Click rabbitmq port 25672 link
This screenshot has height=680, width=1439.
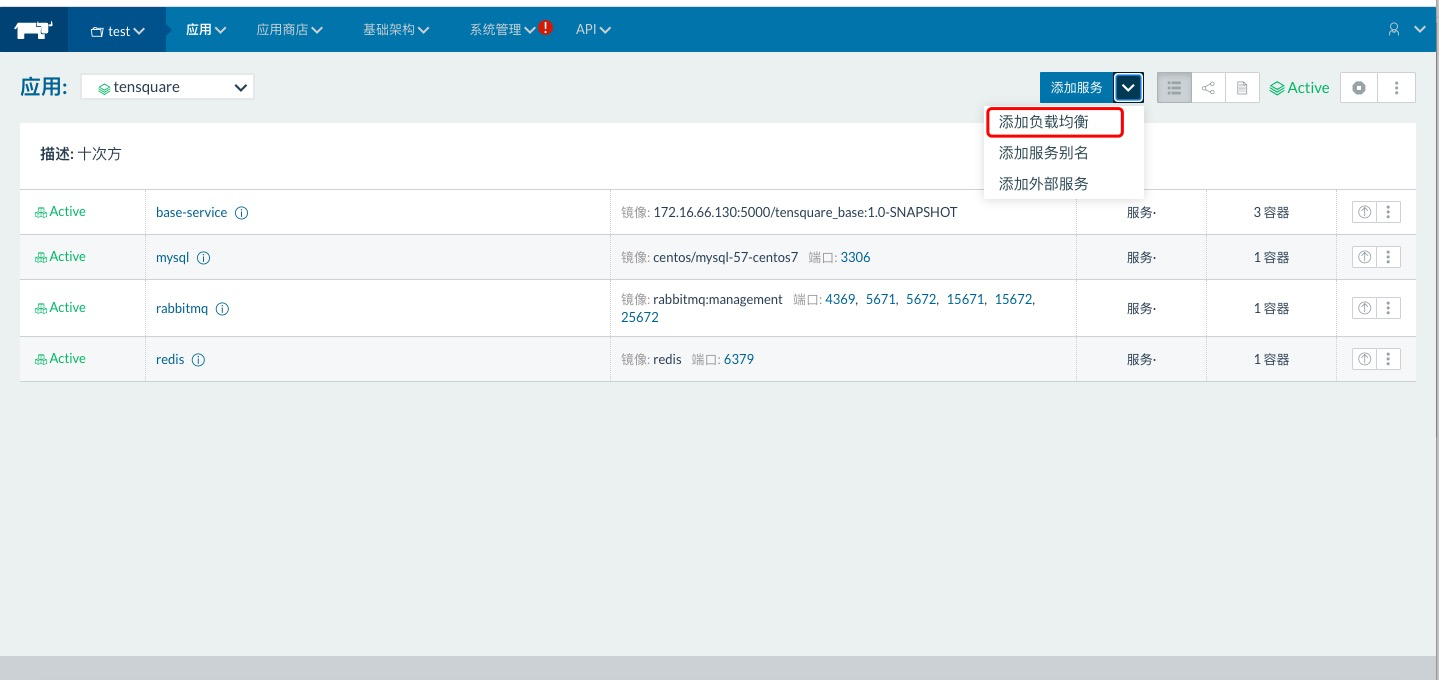tap(640, 317)
